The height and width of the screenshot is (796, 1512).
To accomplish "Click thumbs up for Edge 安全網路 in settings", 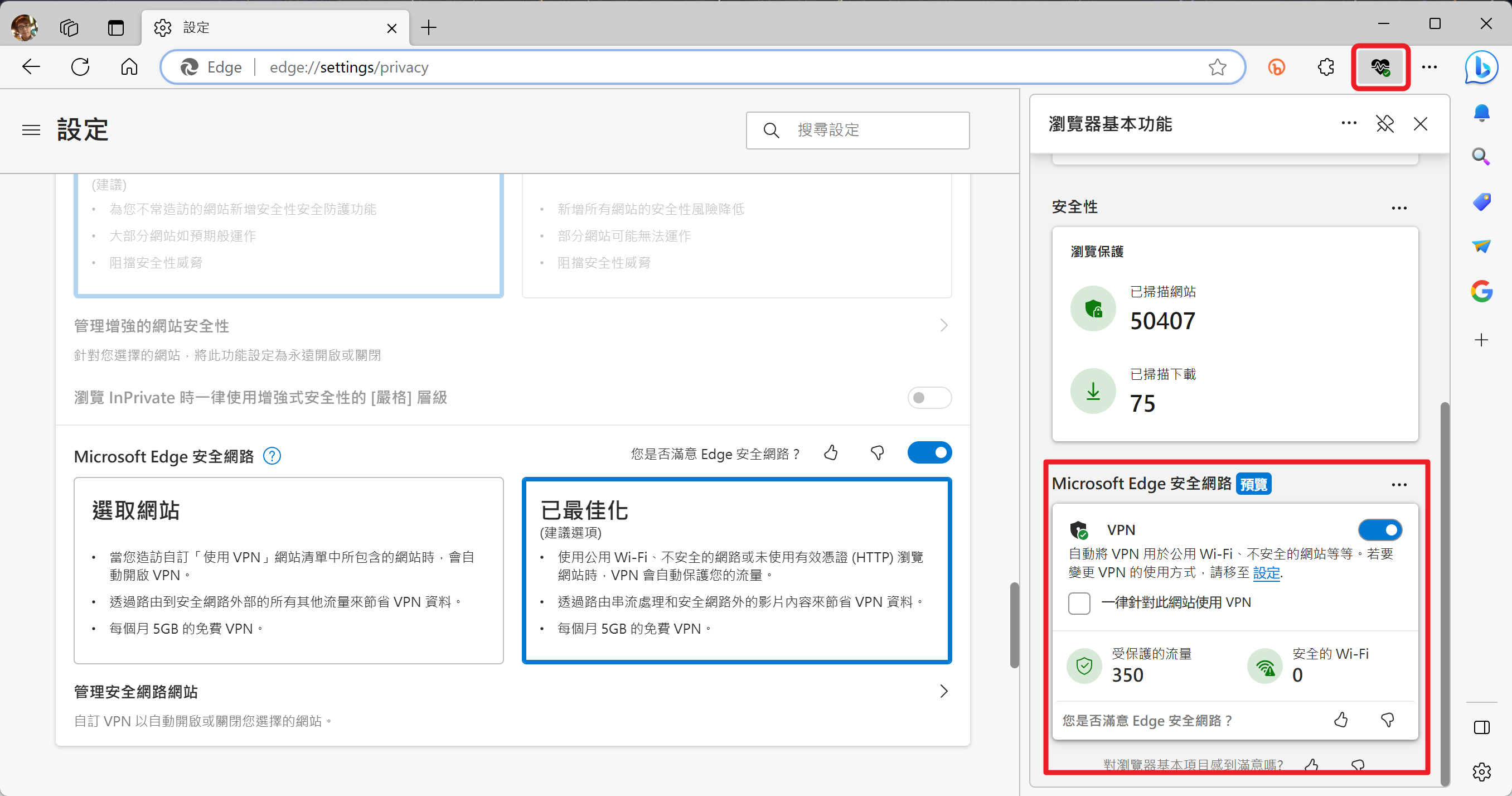I will click(831, 453).
